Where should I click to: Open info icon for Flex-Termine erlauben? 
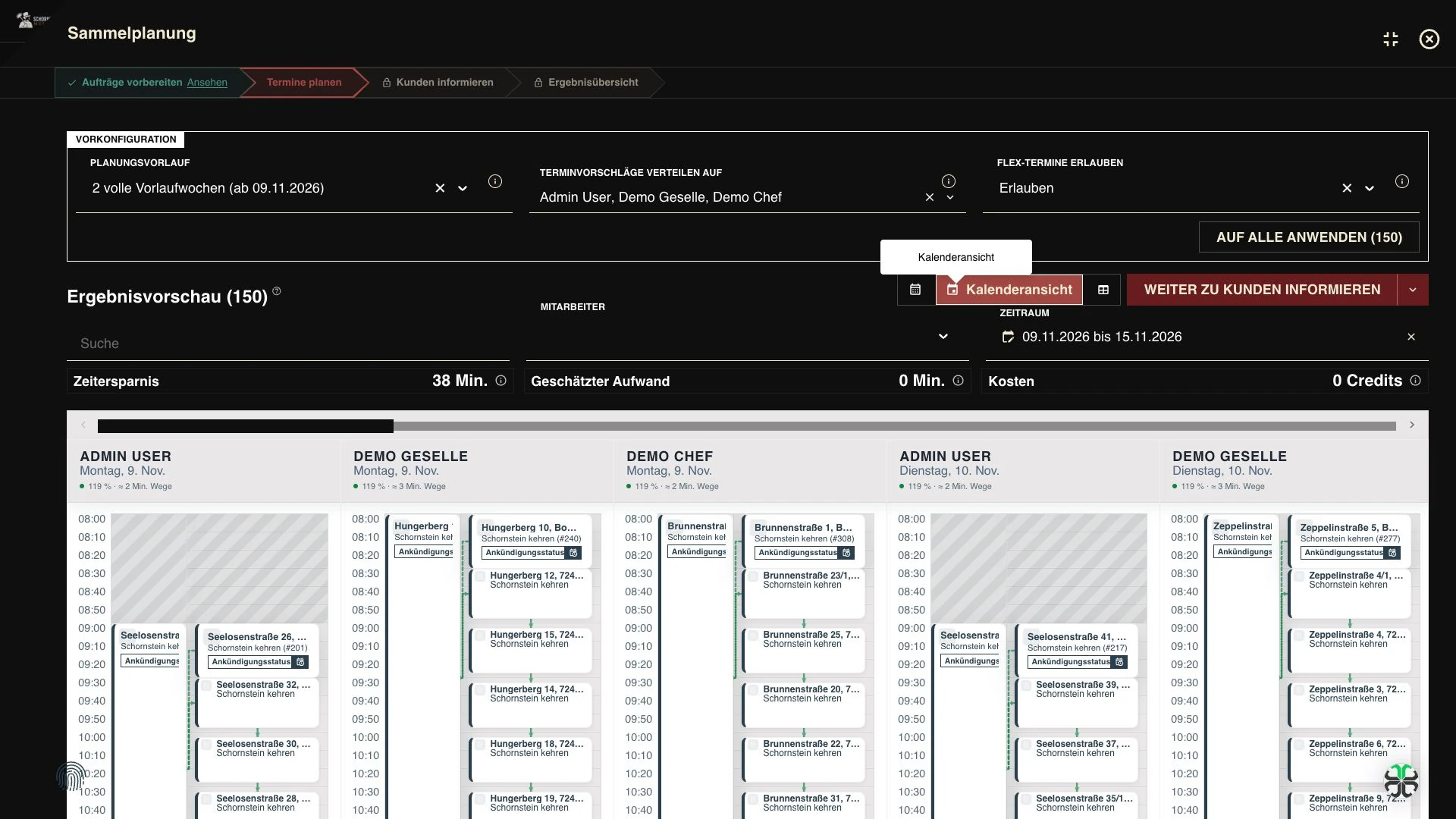tap(1402, 181)
